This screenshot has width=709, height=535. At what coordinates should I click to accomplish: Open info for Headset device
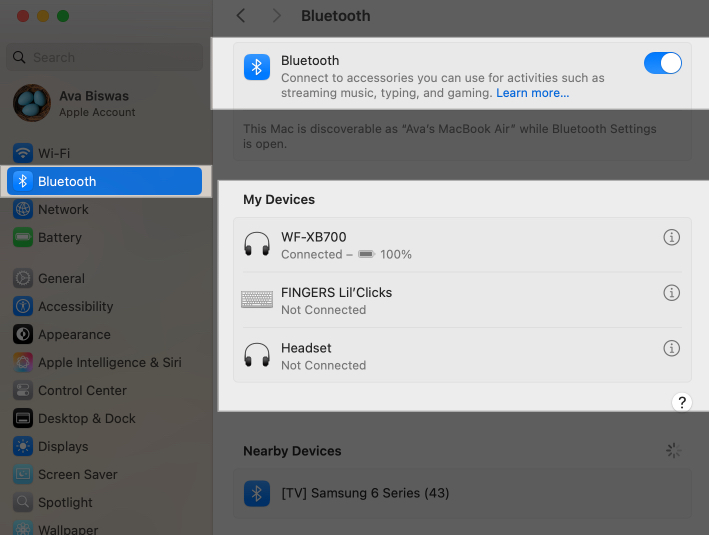coord(671,348)
